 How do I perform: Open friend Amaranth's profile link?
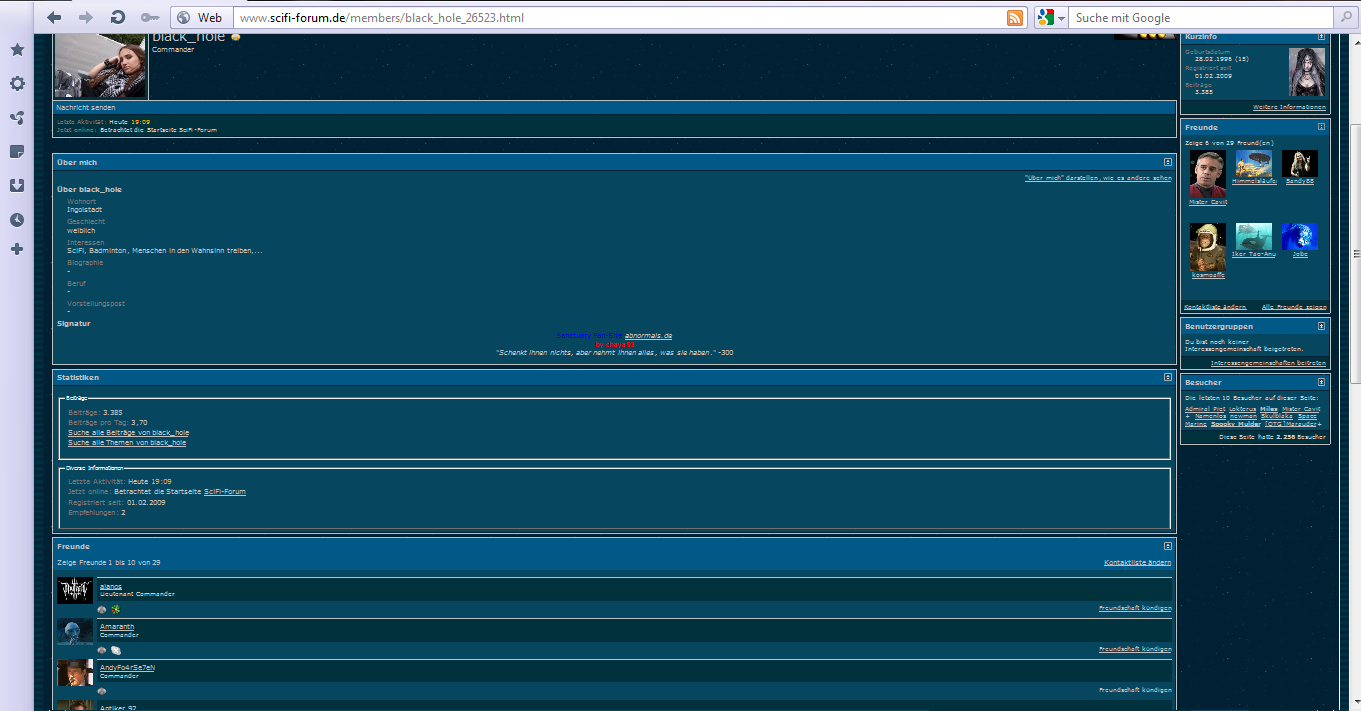pyautogui.click(x=117, y=627)
